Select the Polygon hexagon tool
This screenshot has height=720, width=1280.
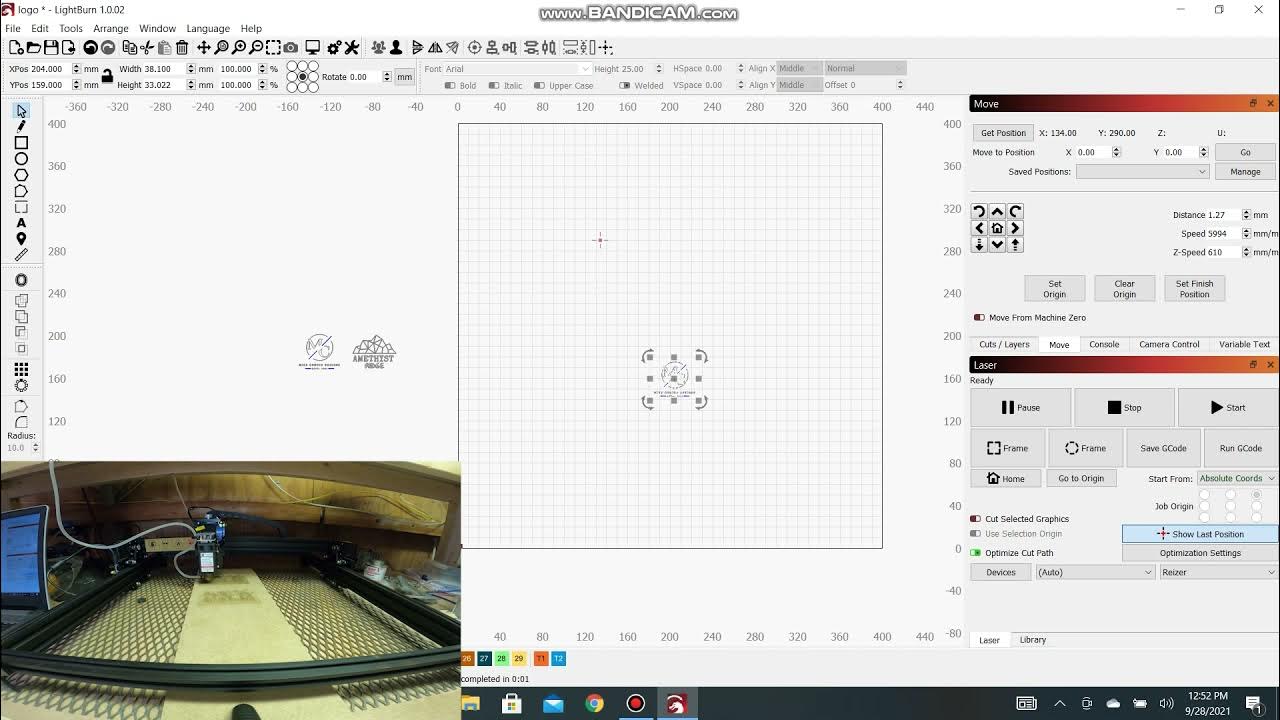point(21,175)
